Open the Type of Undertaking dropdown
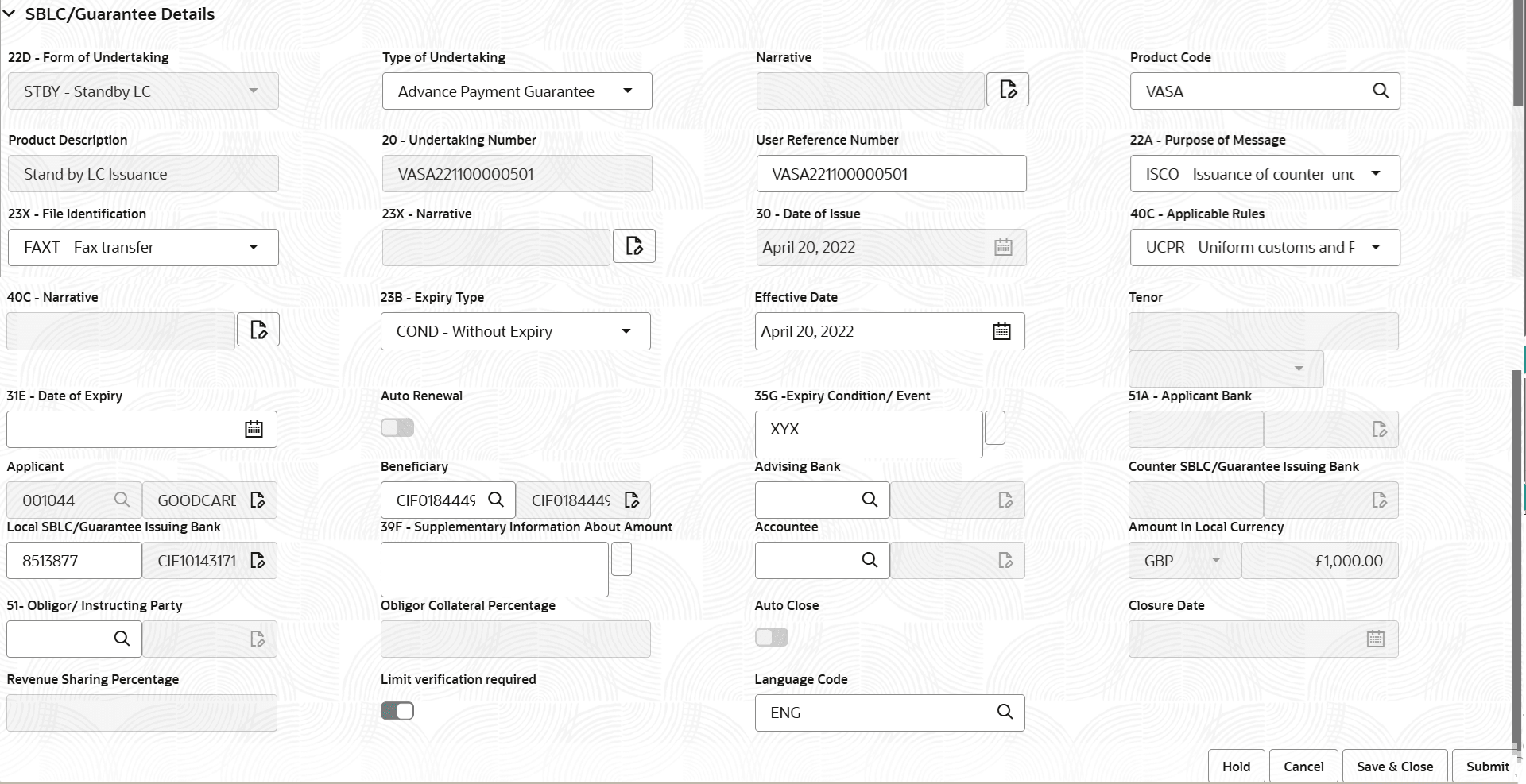 pyautogui.click(x=627, y=91)
